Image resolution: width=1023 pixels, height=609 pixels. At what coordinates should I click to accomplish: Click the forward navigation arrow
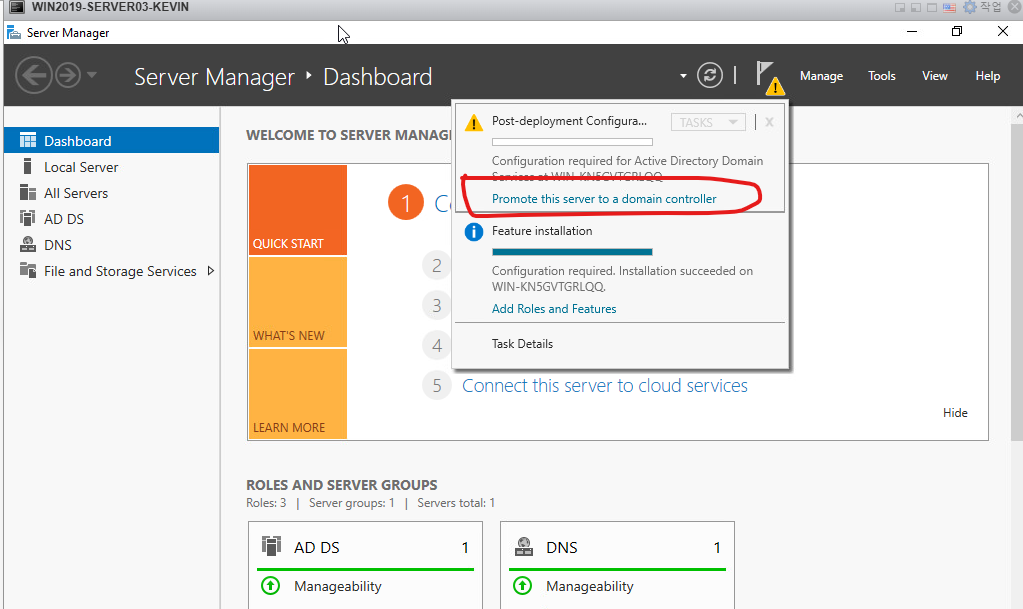tap(68, 76)
